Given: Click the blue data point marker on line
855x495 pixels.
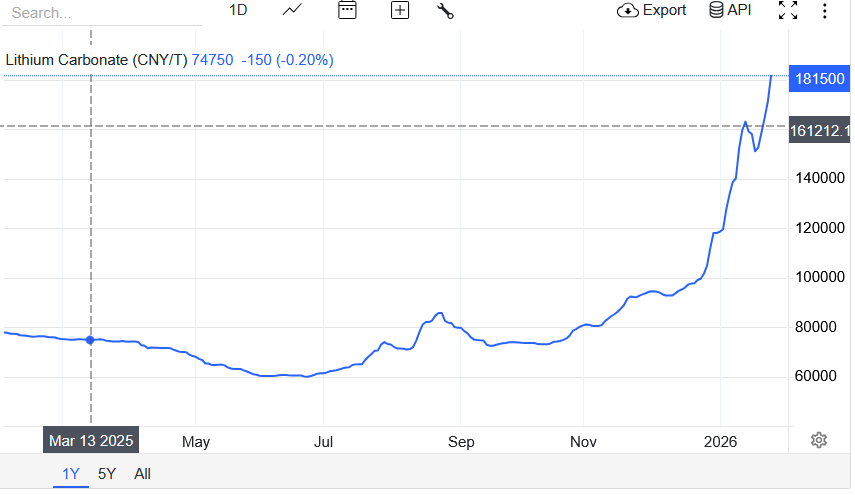Looking at the screenshot, I should [91, 340].
